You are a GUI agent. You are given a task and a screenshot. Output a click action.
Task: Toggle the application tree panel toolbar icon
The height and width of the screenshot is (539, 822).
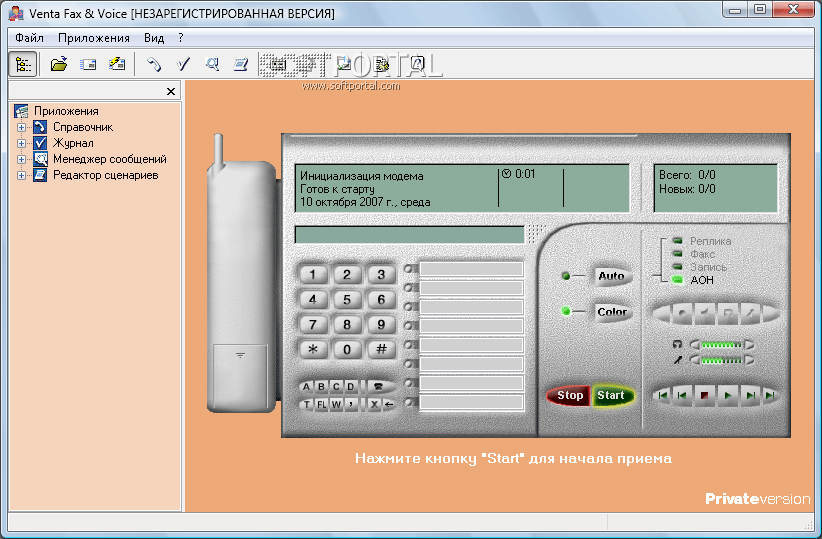(x=23, y=64)
